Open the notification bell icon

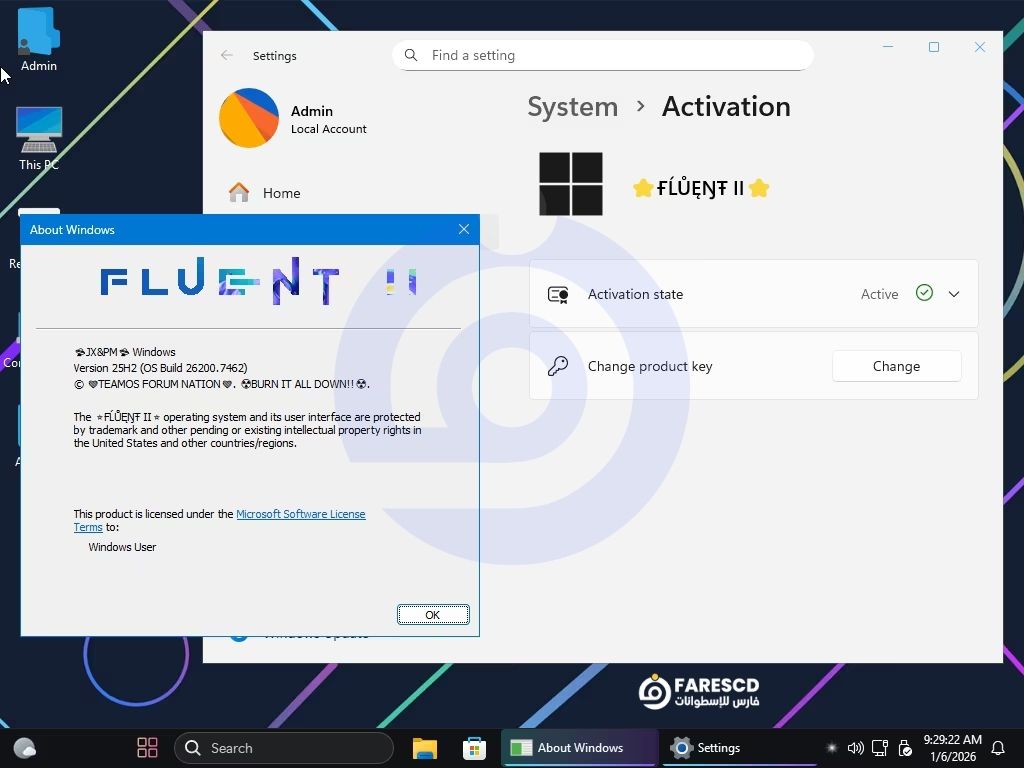coord(997,748)
